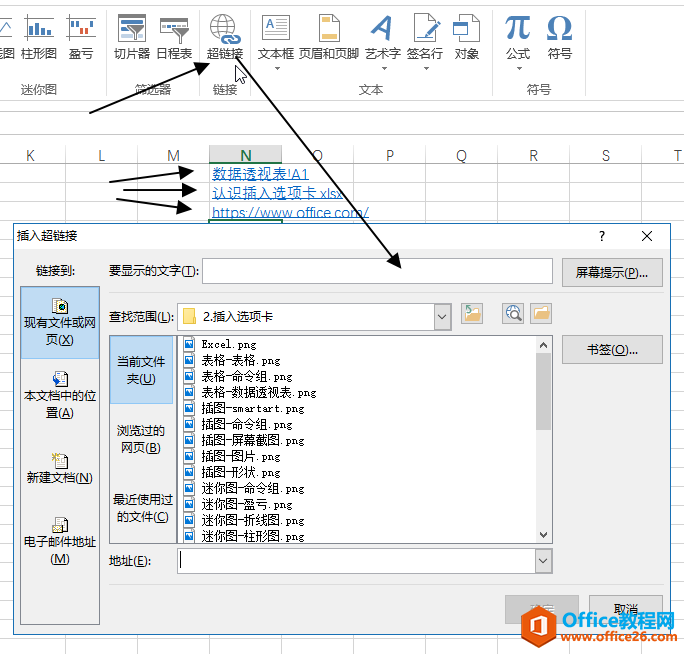
Task: Open the Timeline (日程表) filter
Action: pos(174,38)
